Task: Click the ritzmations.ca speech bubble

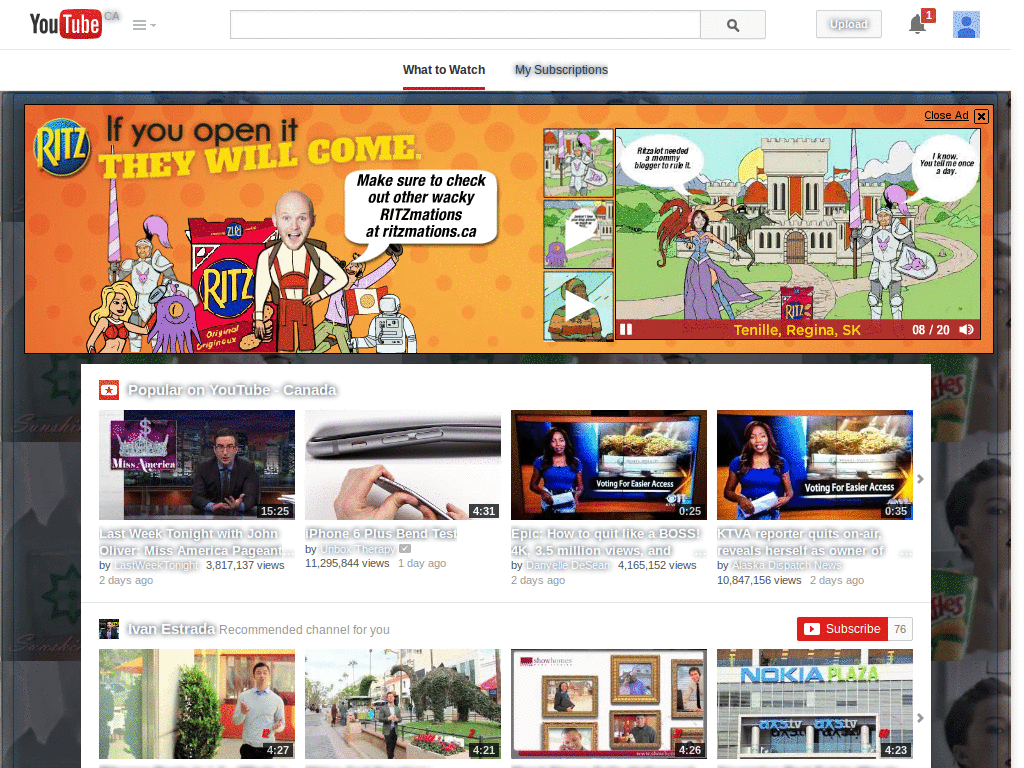Action: click(421, 206)
